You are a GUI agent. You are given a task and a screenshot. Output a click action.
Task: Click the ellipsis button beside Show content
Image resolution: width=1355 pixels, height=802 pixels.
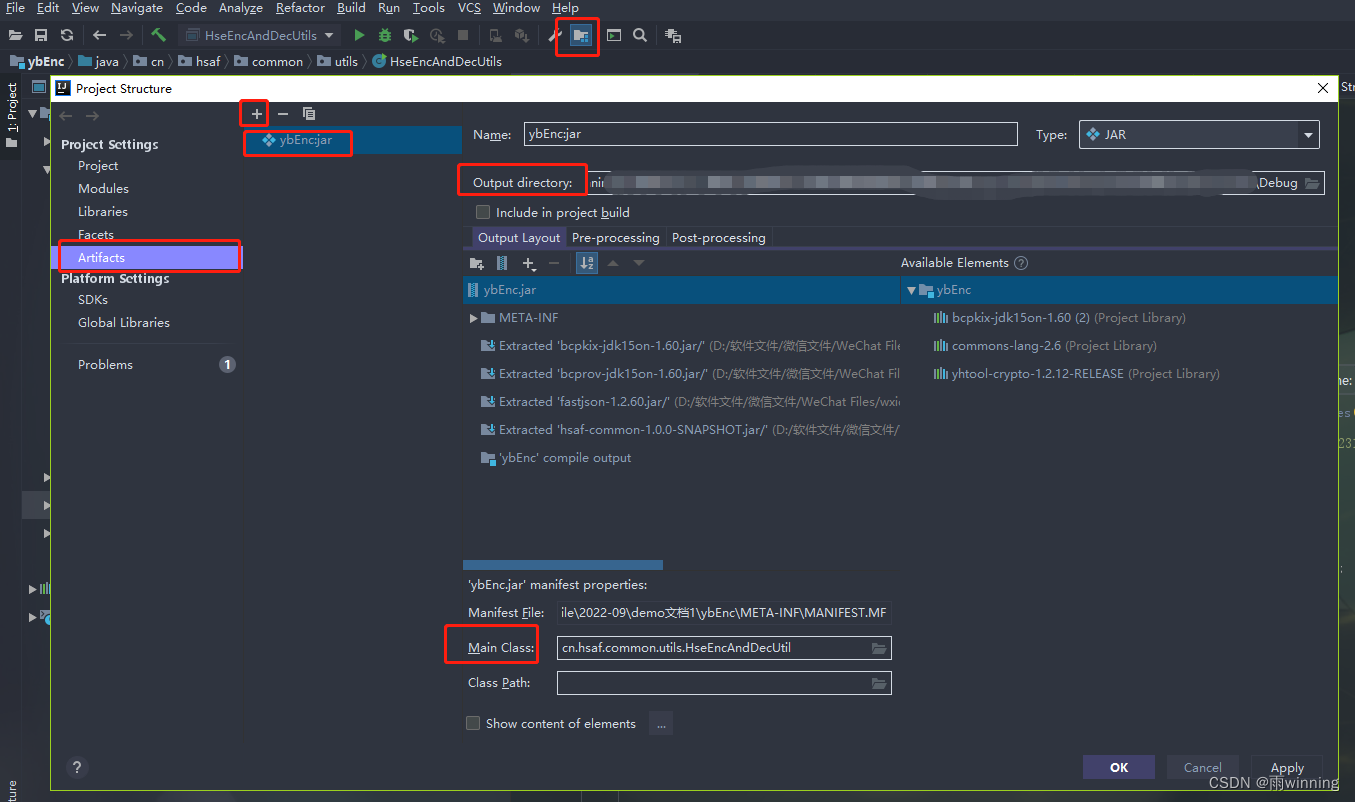point(661,723)
